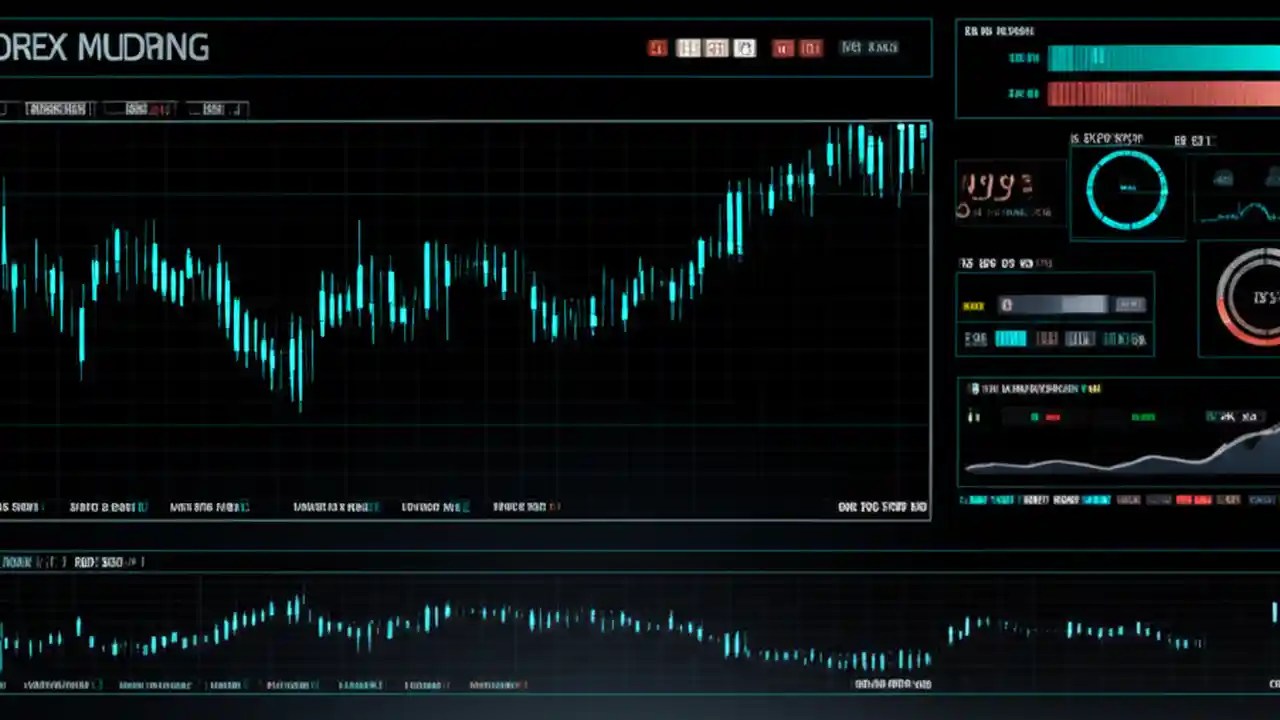Click the date label at the chart's bottom-right corner

tap(881, 507)
